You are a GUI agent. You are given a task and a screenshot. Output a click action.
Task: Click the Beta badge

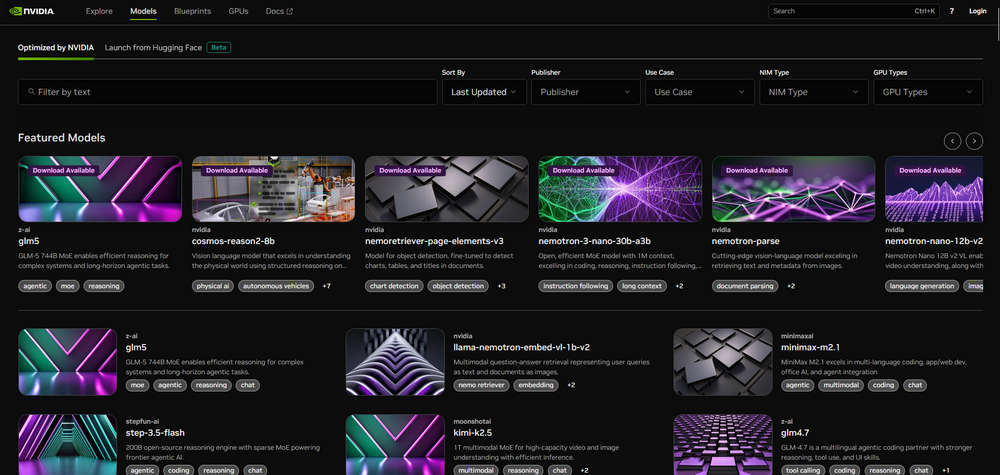219,48
